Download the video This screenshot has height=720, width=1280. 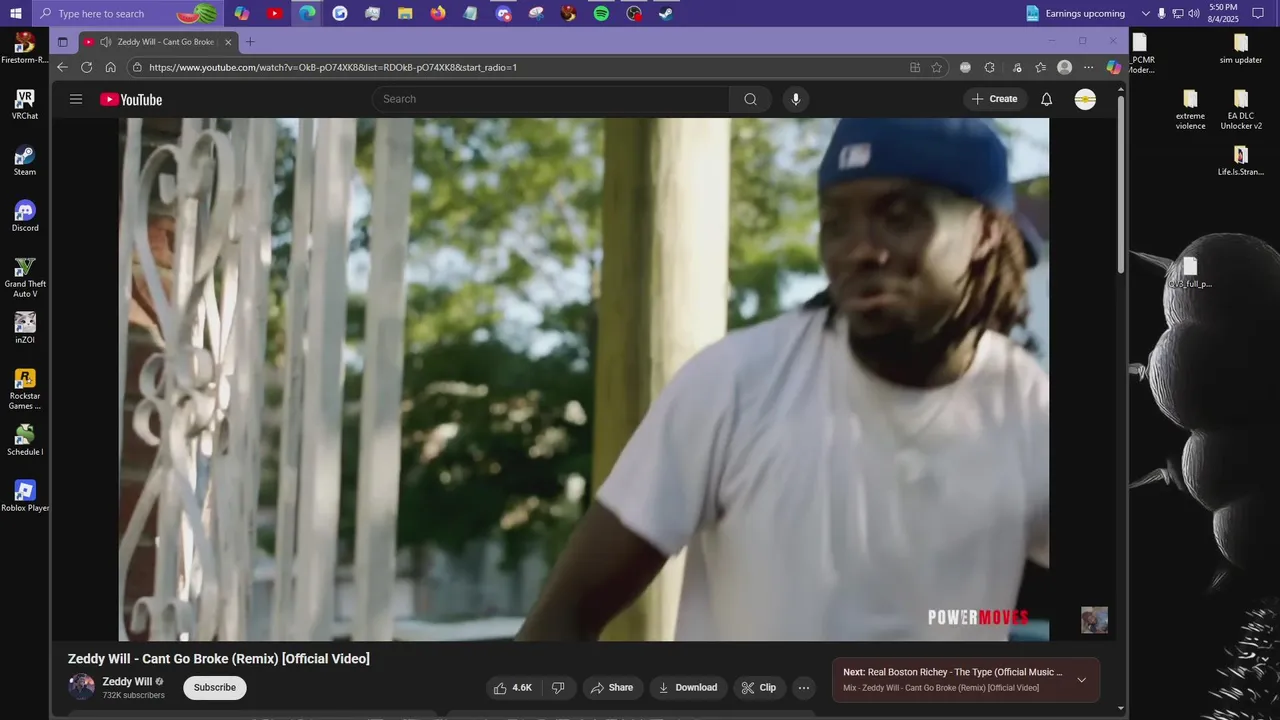pyautogui.click(x=688, y=688)
